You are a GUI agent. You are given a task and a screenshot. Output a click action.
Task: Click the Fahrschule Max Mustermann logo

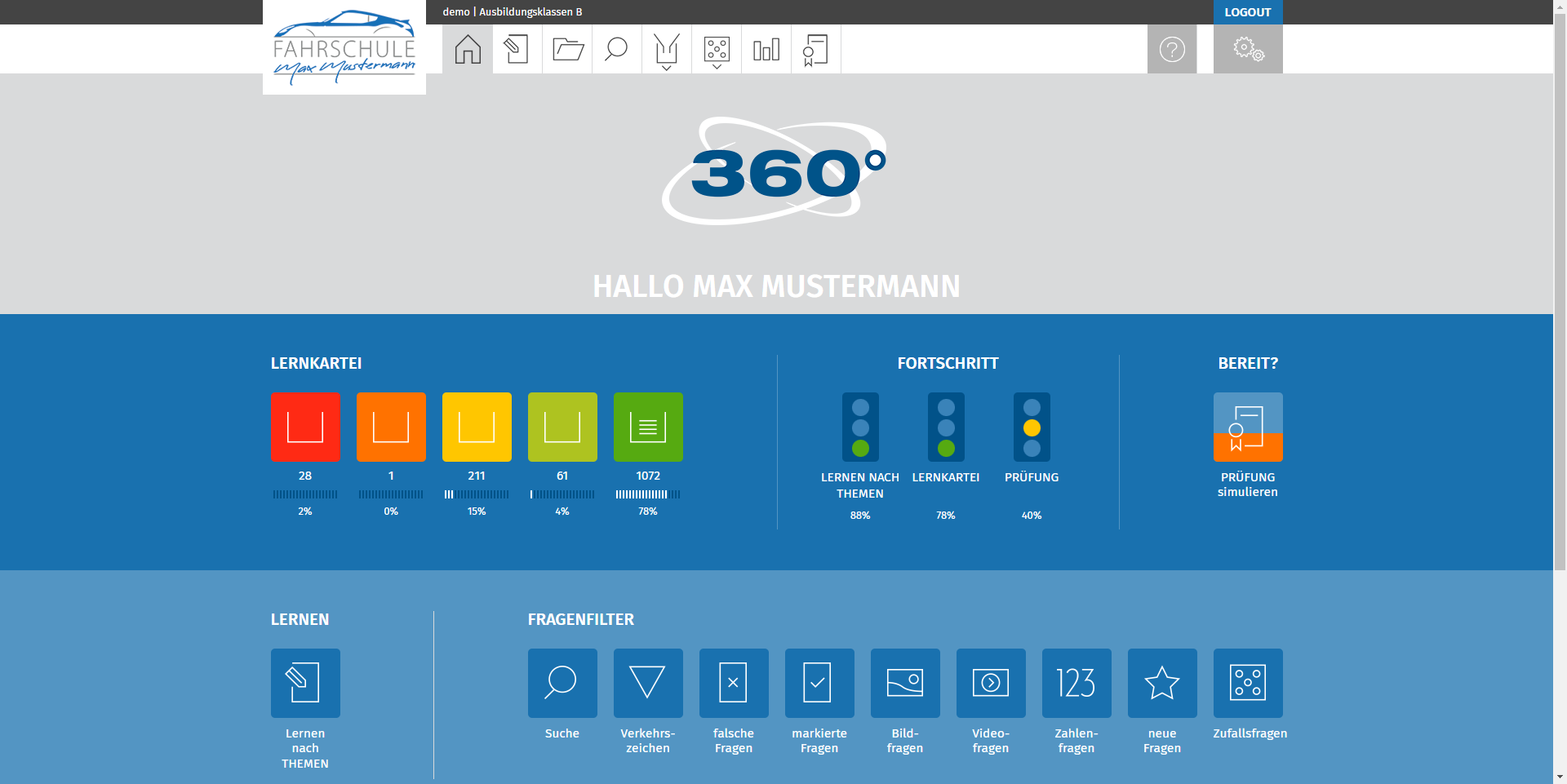(344, 49)
